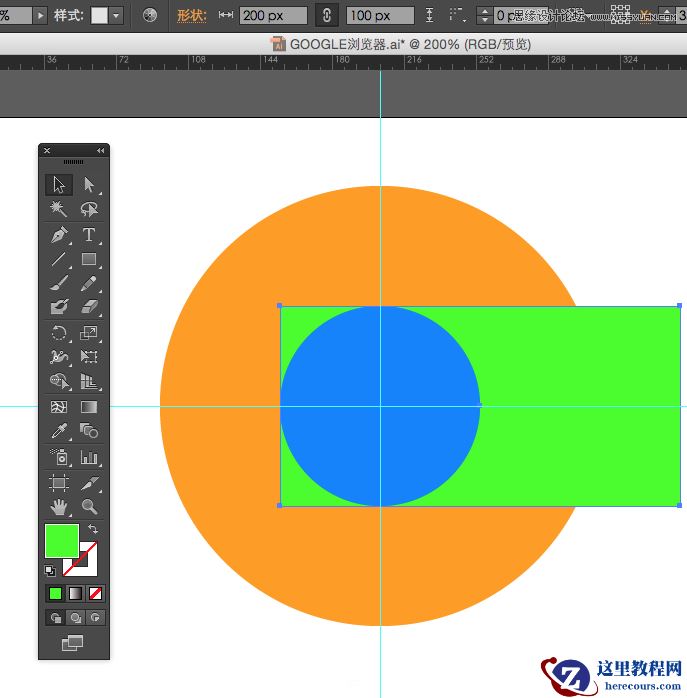
Task: Pick the Mesh tool
Action: point(59,407)
